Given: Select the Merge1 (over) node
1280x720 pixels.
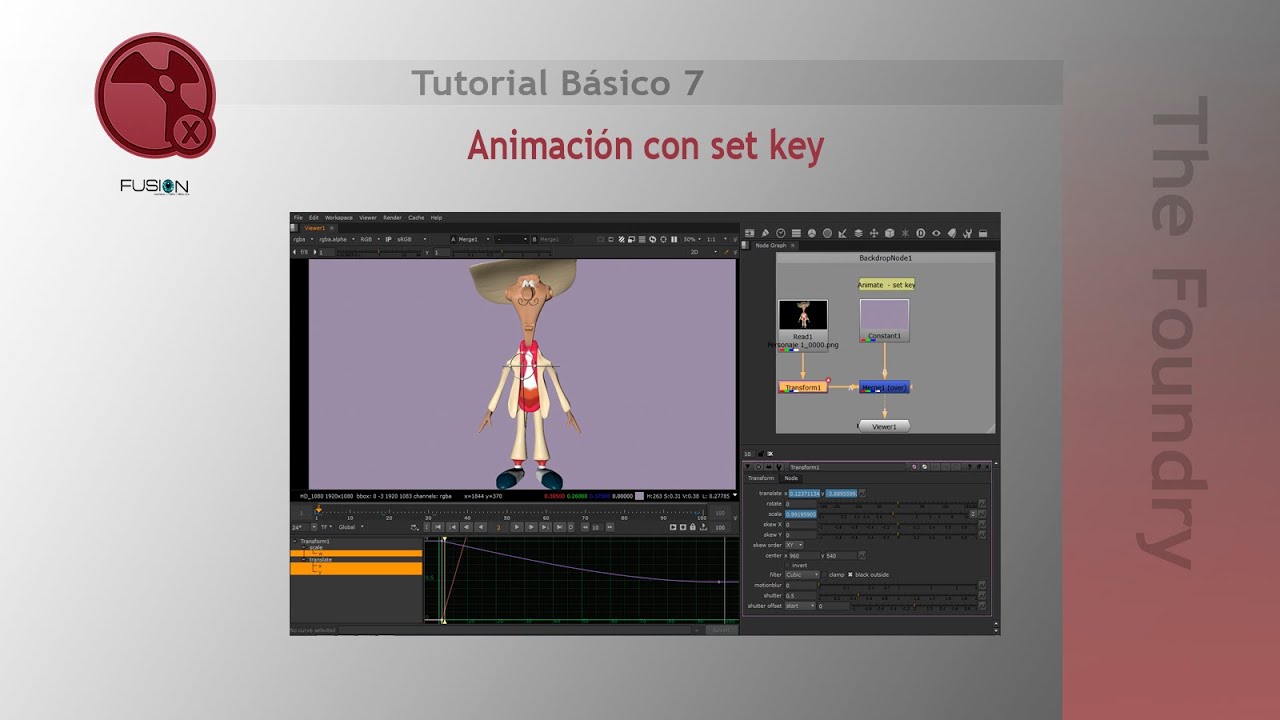Looking at the screenshot, I should (x=884, y=387).
